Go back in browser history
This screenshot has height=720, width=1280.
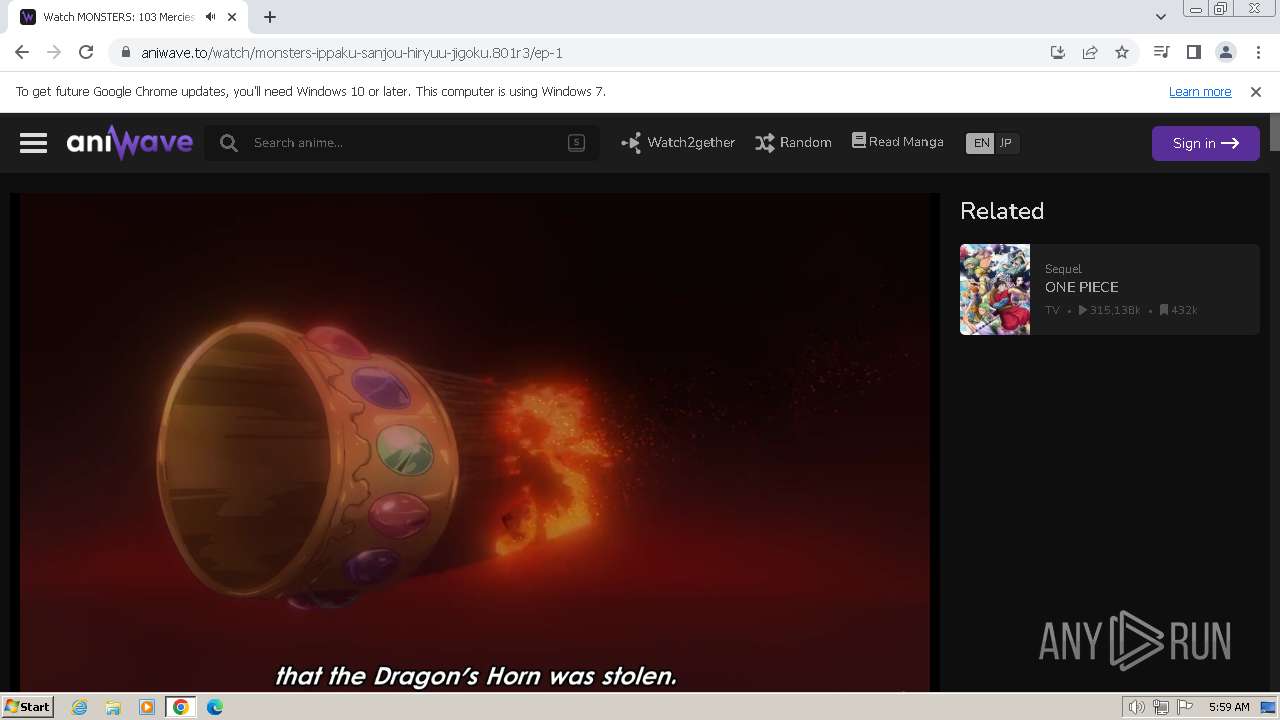[x=22, y=52]
